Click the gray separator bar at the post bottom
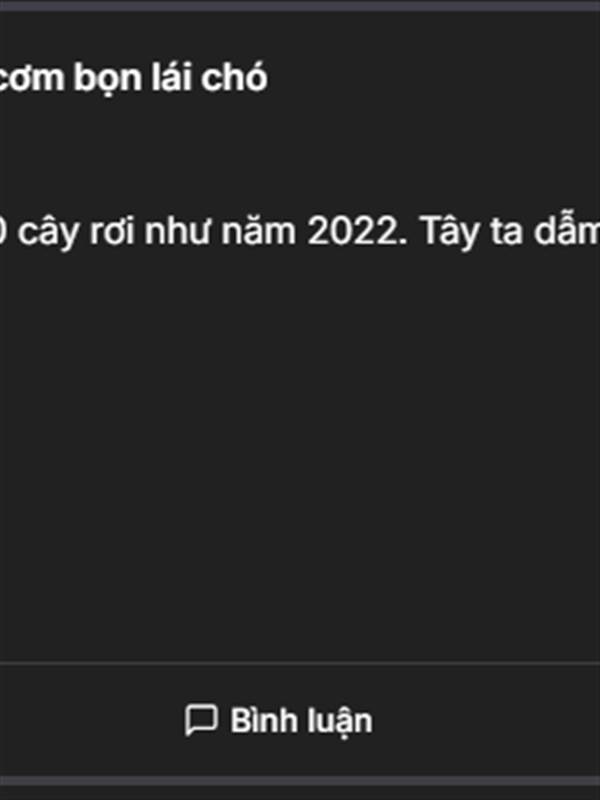 tap(300, 782)
